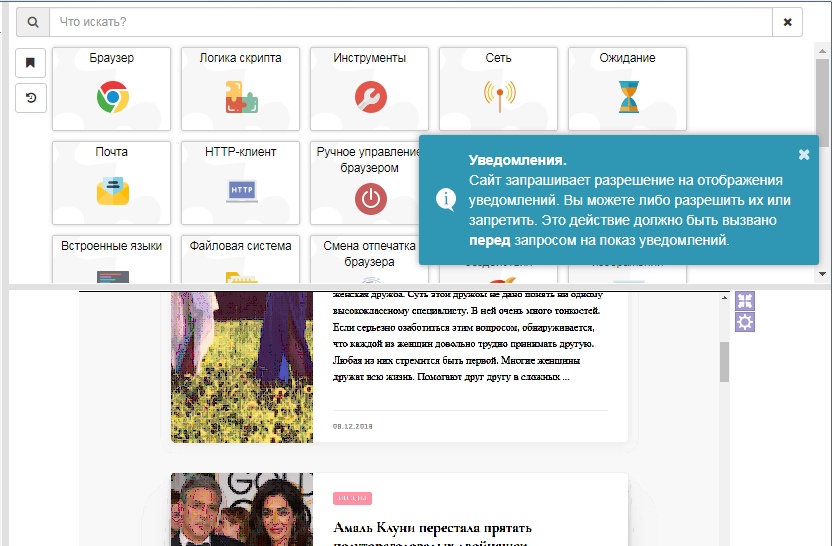Open Смена отпечатка браузера category
Viewport: 832px width, 546px height.
[x=365, y=259]
